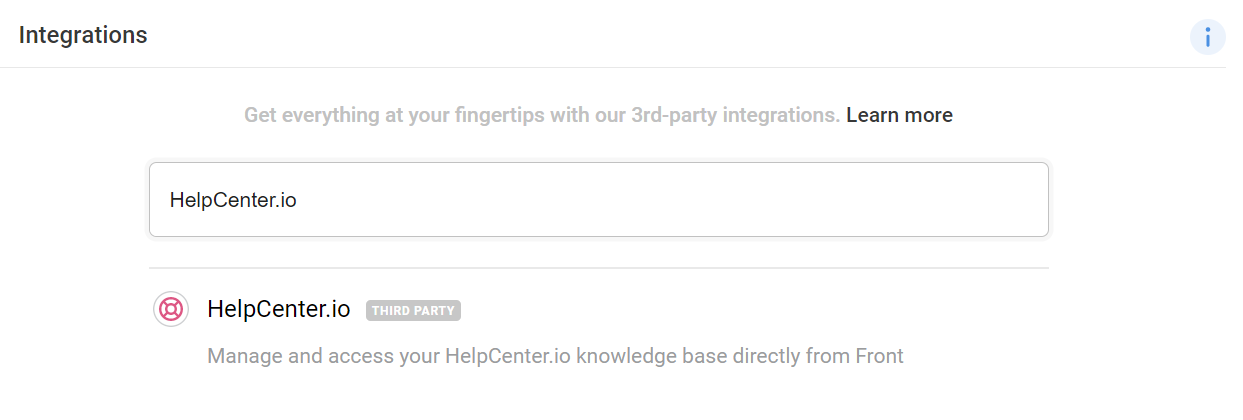Image resolution: width=1243 pixels, height=420 pixels.
Task: Open the Learn more link
Action: tap(899, 115)
